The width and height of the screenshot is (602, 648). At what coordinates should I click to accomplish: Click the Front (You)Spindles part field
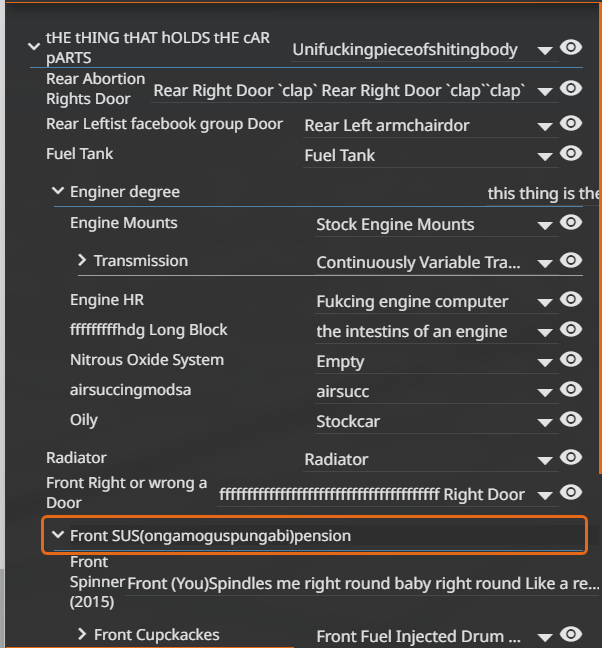pyautogui.click(x=362, y=584)
